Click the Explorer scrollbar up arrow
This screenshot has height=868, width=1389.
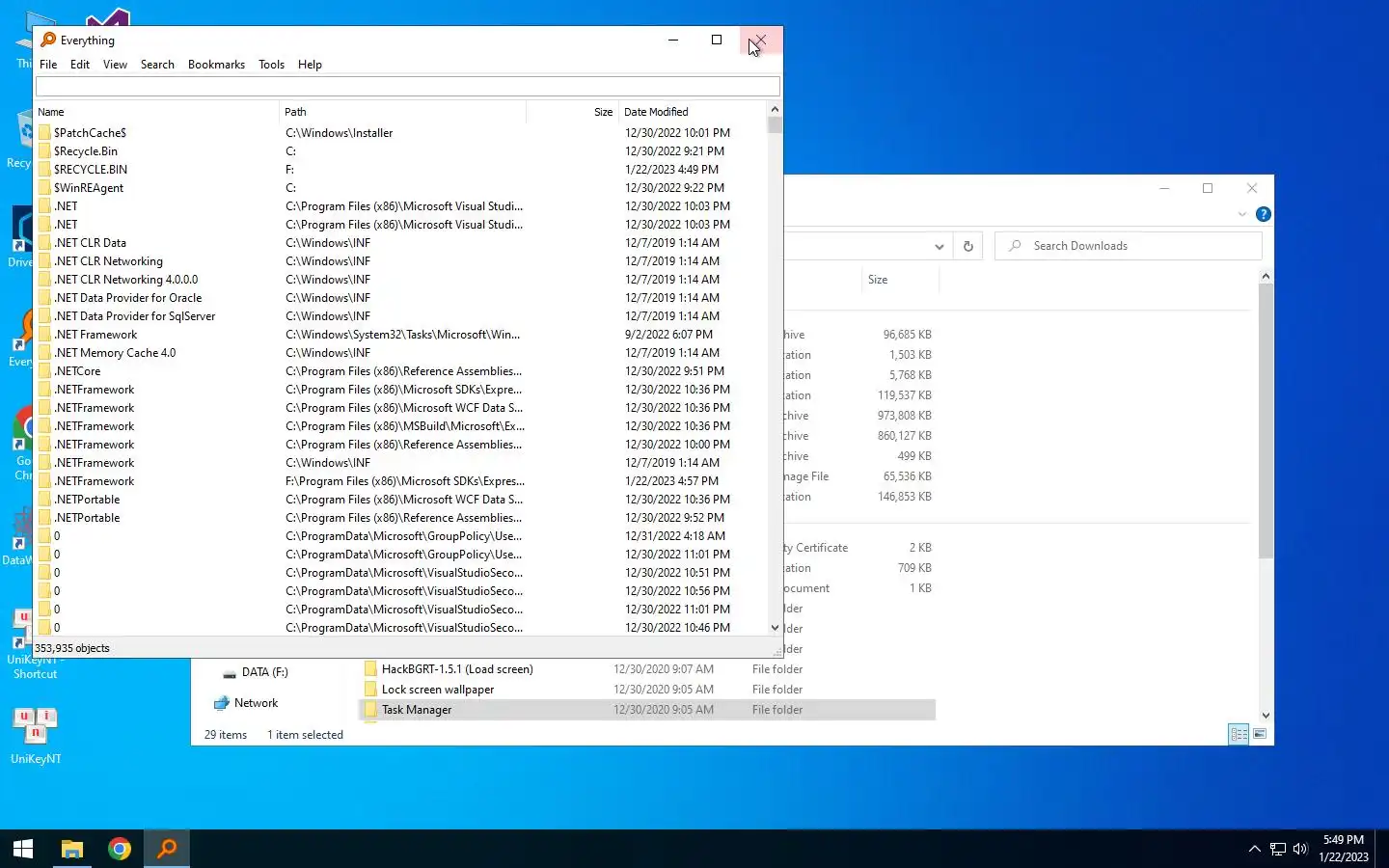(1266, 277)
